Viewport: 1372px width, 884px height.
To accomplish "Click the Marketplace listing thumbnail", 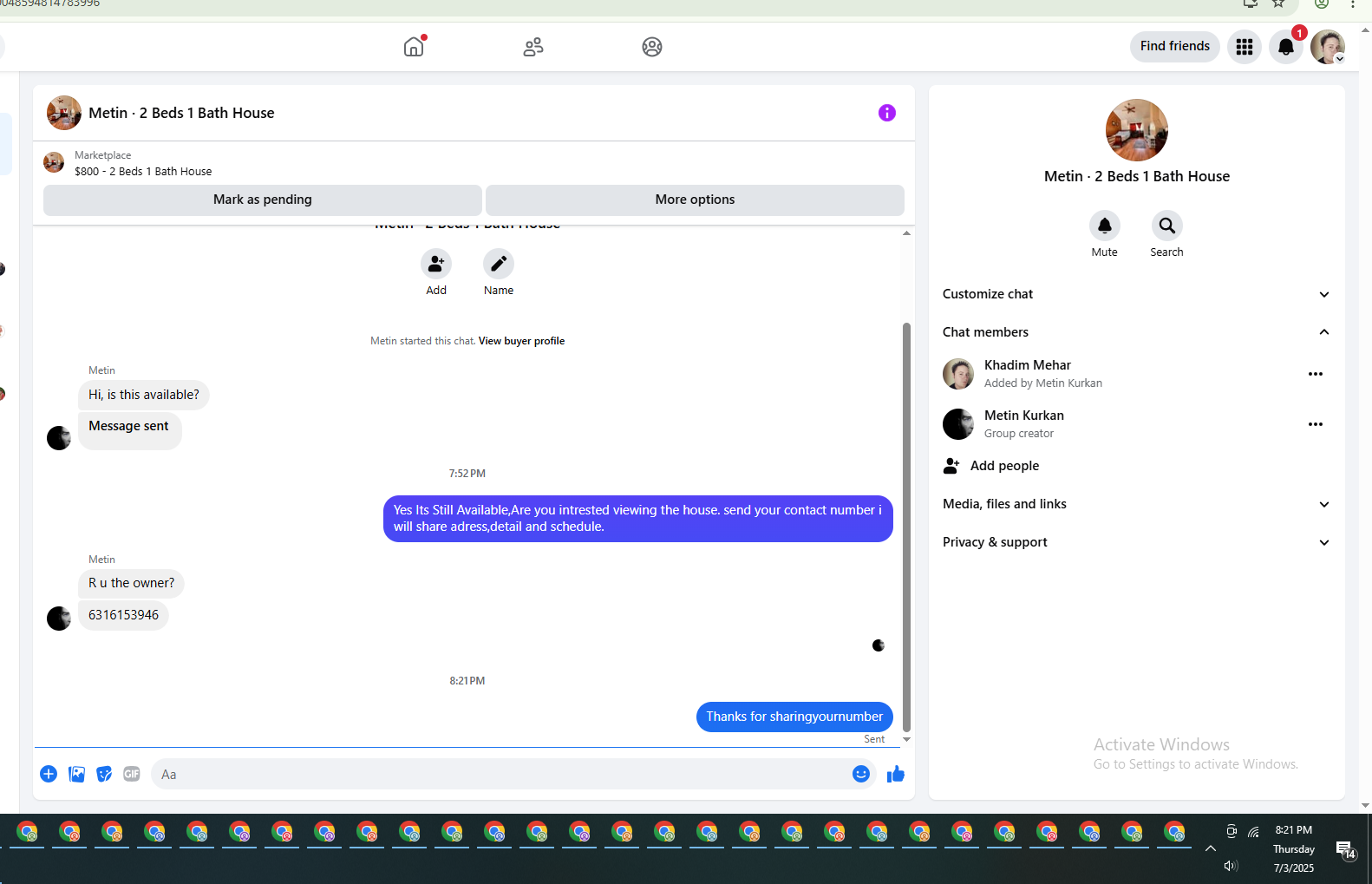I will [54, 162].
